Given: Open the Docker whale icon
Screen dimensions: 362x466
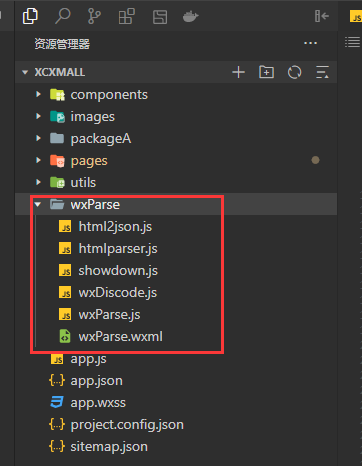Looking at the screenshot, I should [x=191, y=16].
